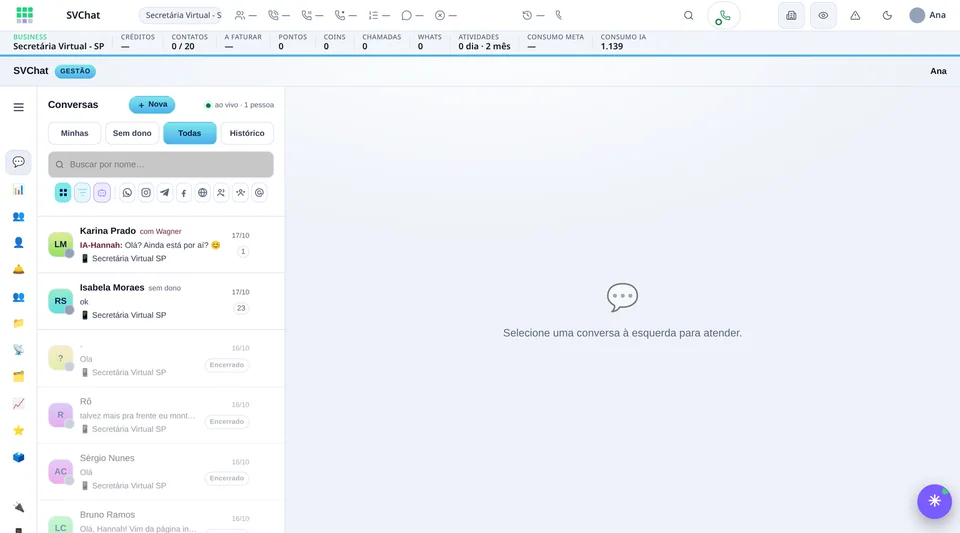Click the circled X counter in top bar

coord(446,15)
